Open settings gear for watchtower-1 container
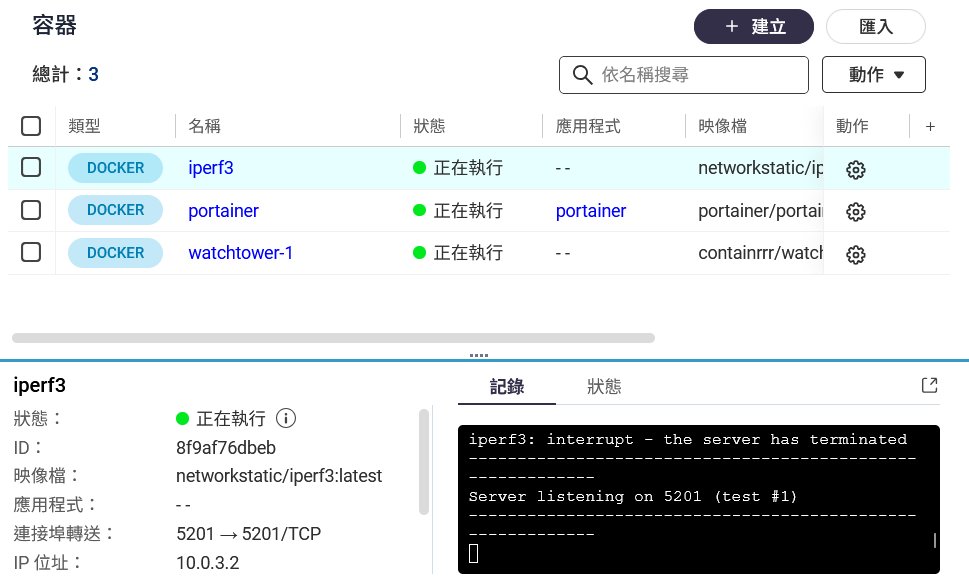Image resolution: width=969 pixels, height=581 pixels. (x=855, y=255)
